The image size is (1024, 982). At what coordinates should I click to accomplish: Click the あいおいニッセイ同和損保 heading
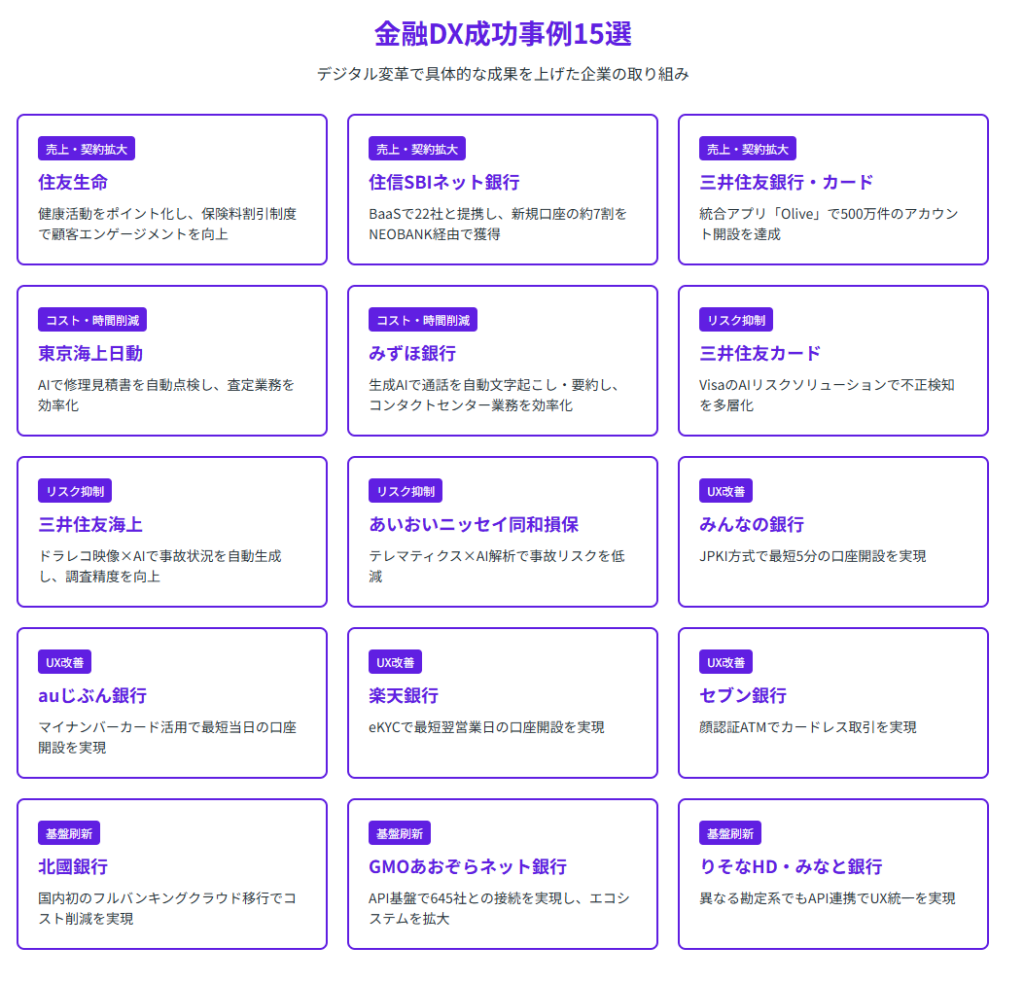click(473, 524)
